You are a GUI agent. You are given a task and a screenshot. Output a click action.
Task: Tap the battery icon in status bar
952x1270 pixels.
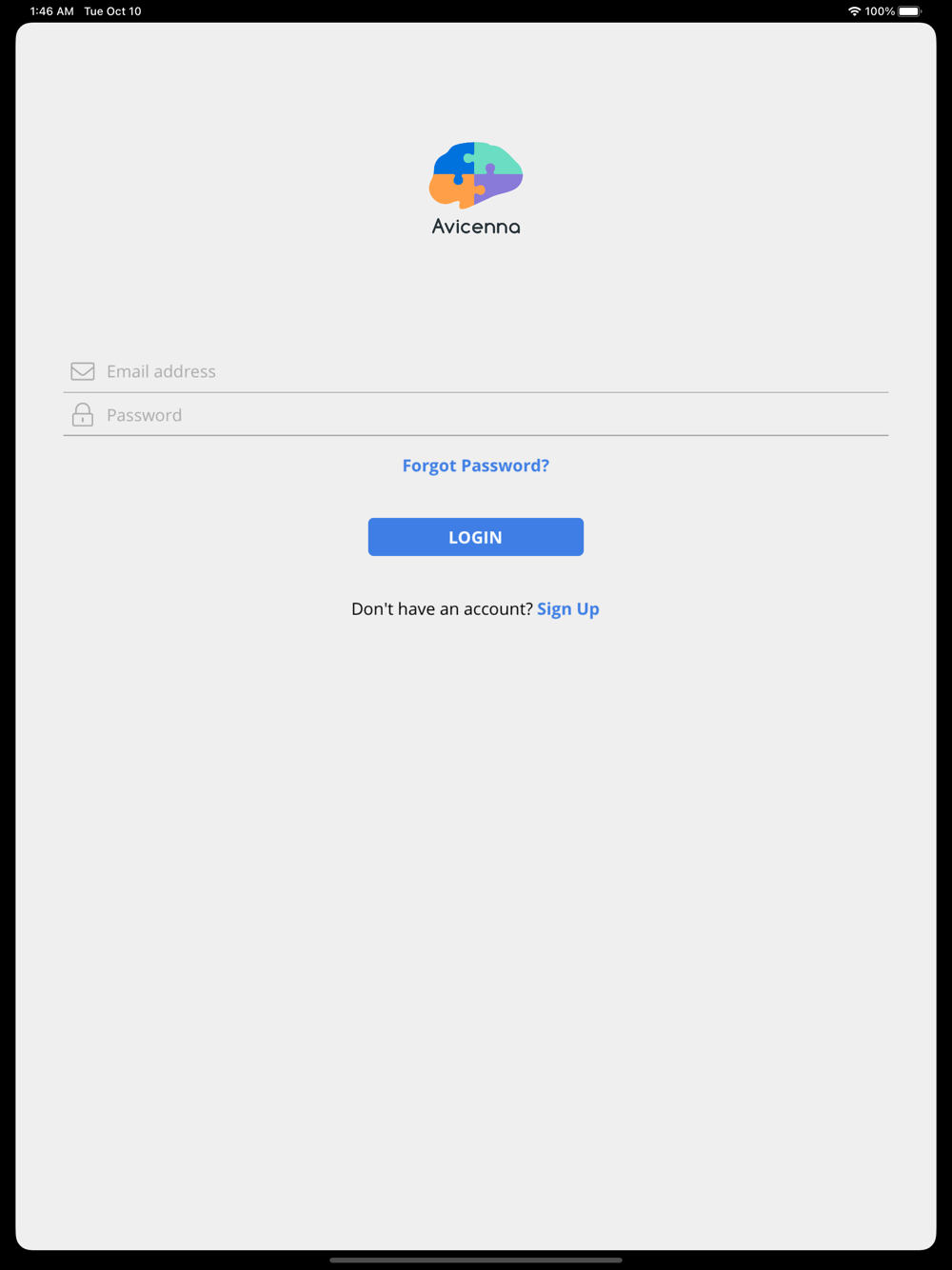point(910,11)
